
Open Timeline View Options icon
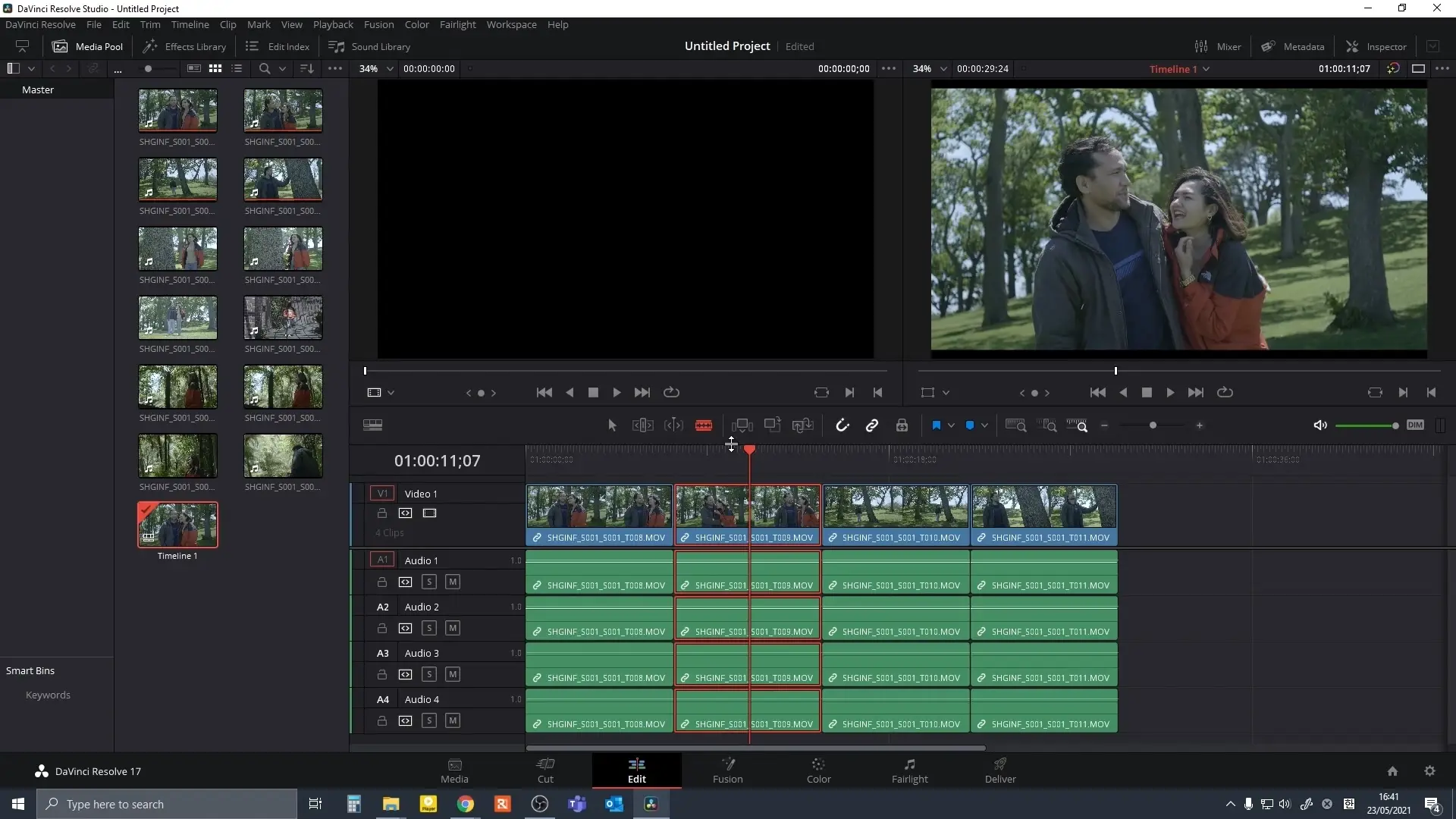tap(372, 425)
